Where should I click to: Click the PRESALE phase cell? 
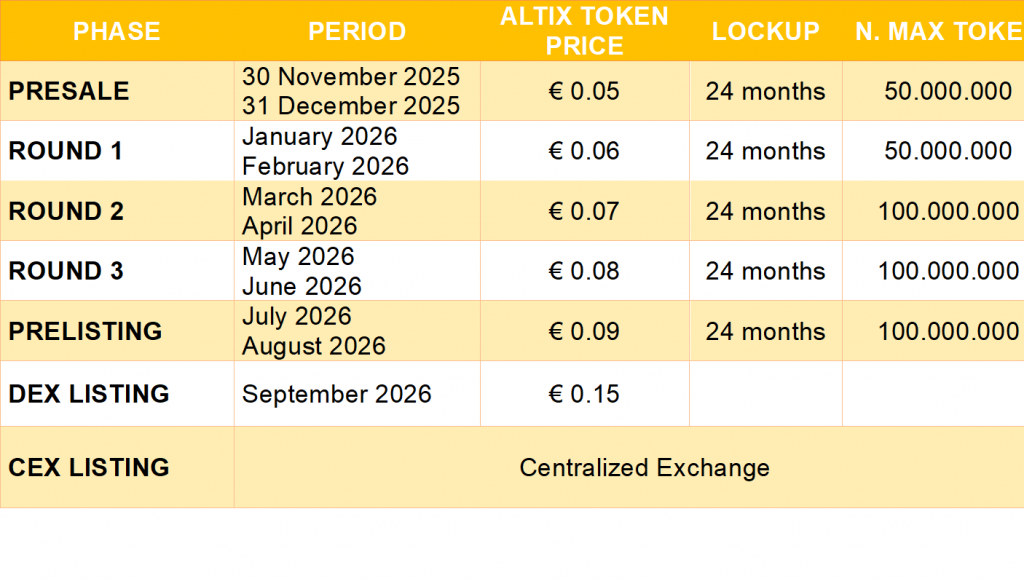(69, 91)
